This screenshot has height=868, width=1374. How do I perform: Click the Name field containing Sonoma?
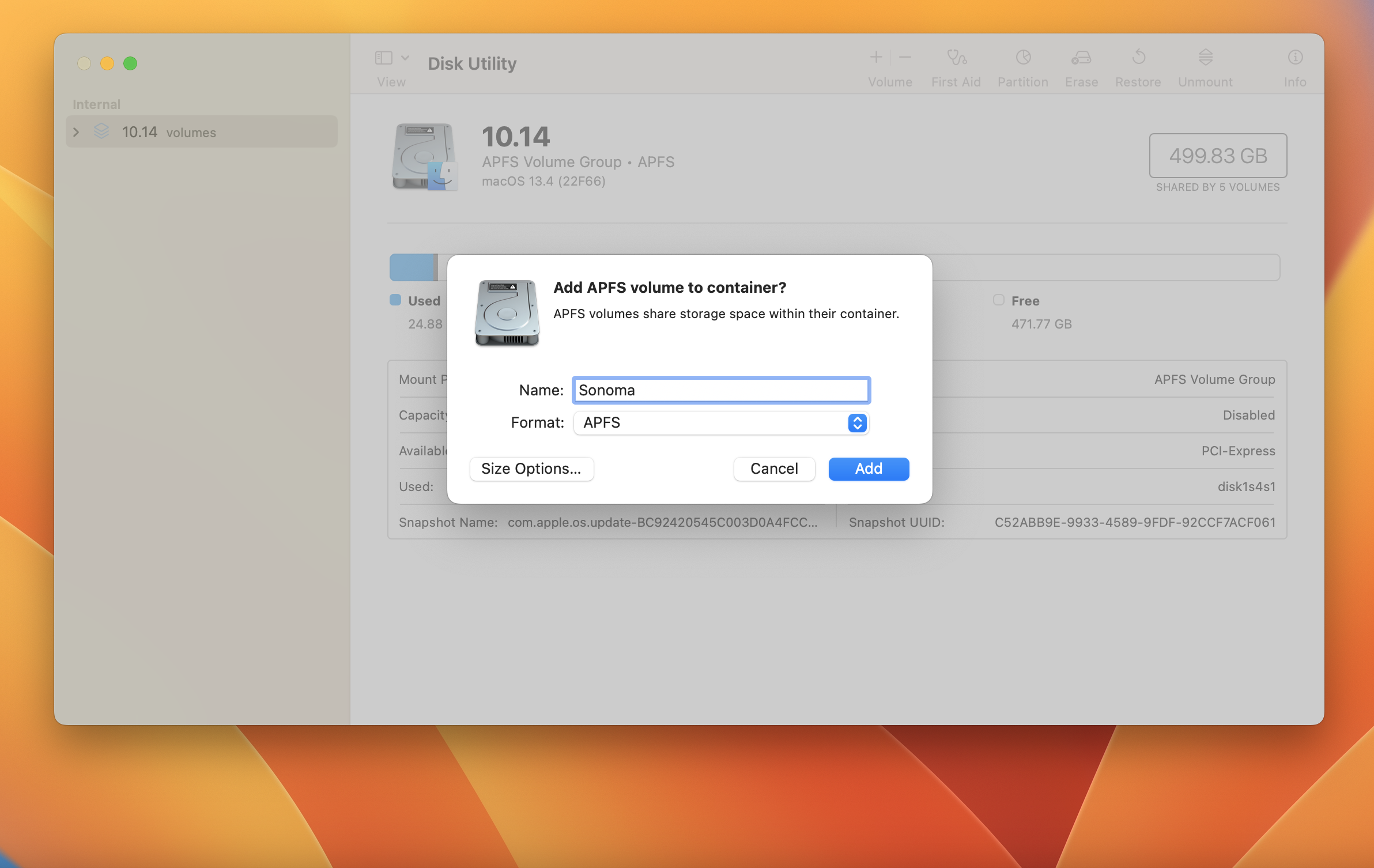click(x=720, y=390)
